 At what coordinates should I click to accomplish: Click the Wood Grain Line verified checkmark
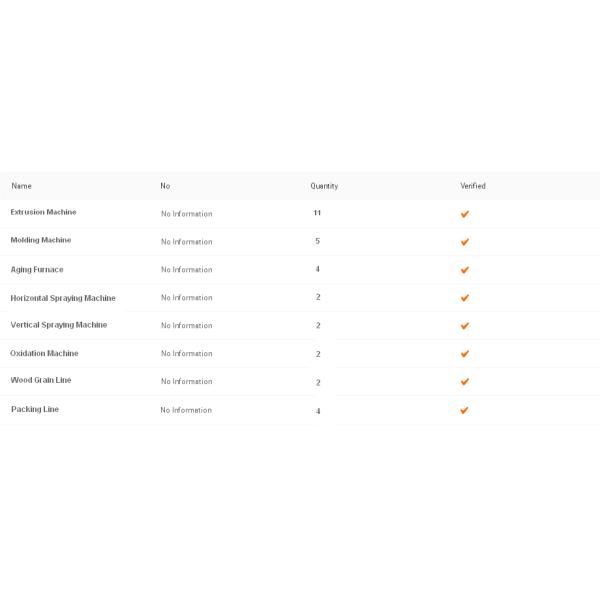[464, 382]
